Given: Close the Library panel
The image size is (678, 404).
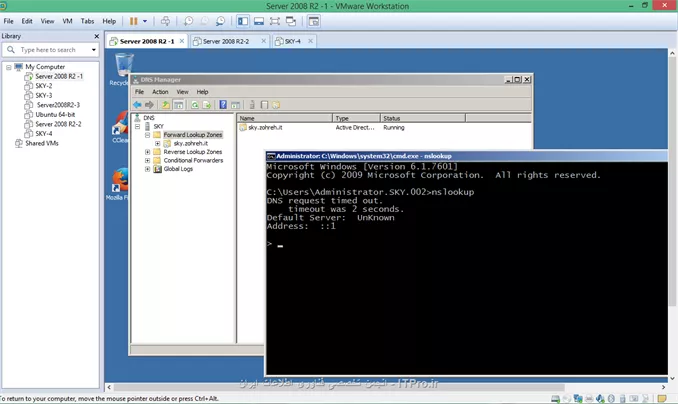Looking at the screenshot, I should point(96,36).
